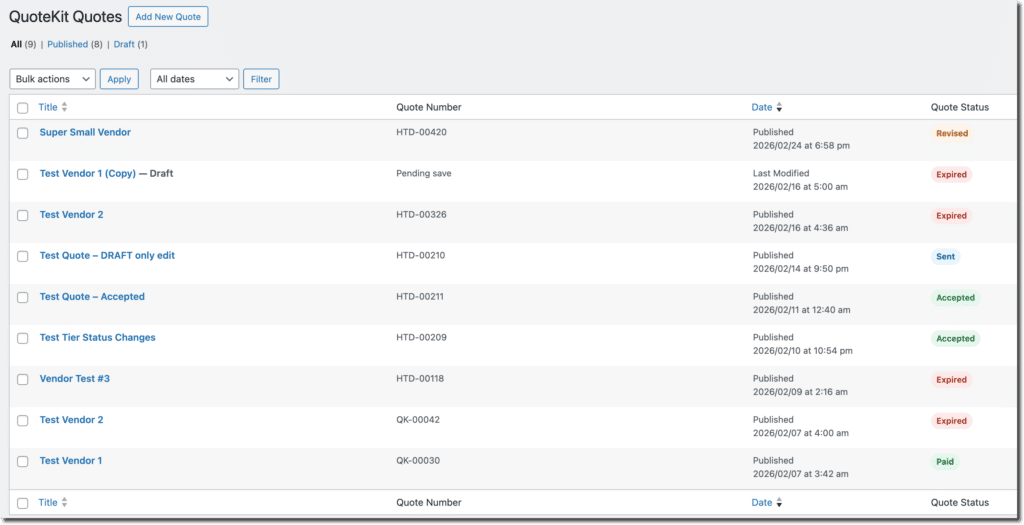Viewport: 1024px width, 525px height.
Task: Click the sort arrows beside the bottom Title footer
Action: (65, 502)
